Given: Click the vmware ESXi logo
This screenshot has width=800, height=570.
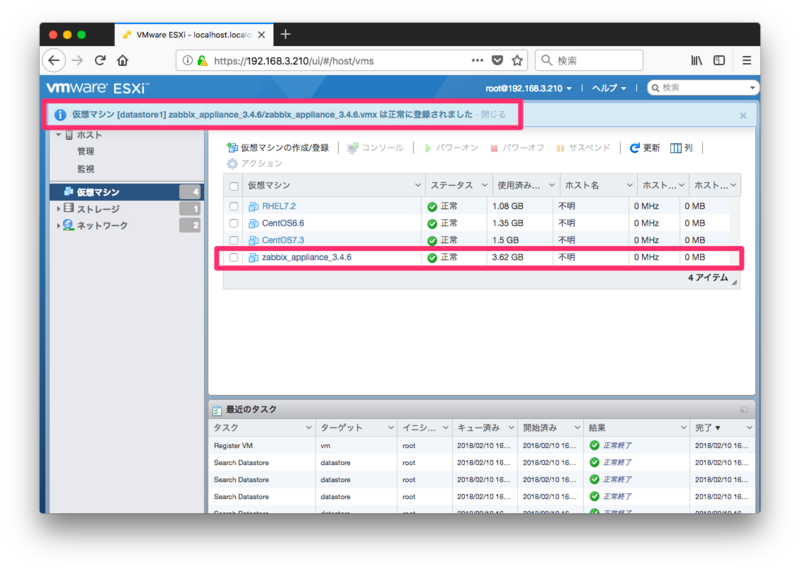Looking at the screenshot, I should (97, 88).
